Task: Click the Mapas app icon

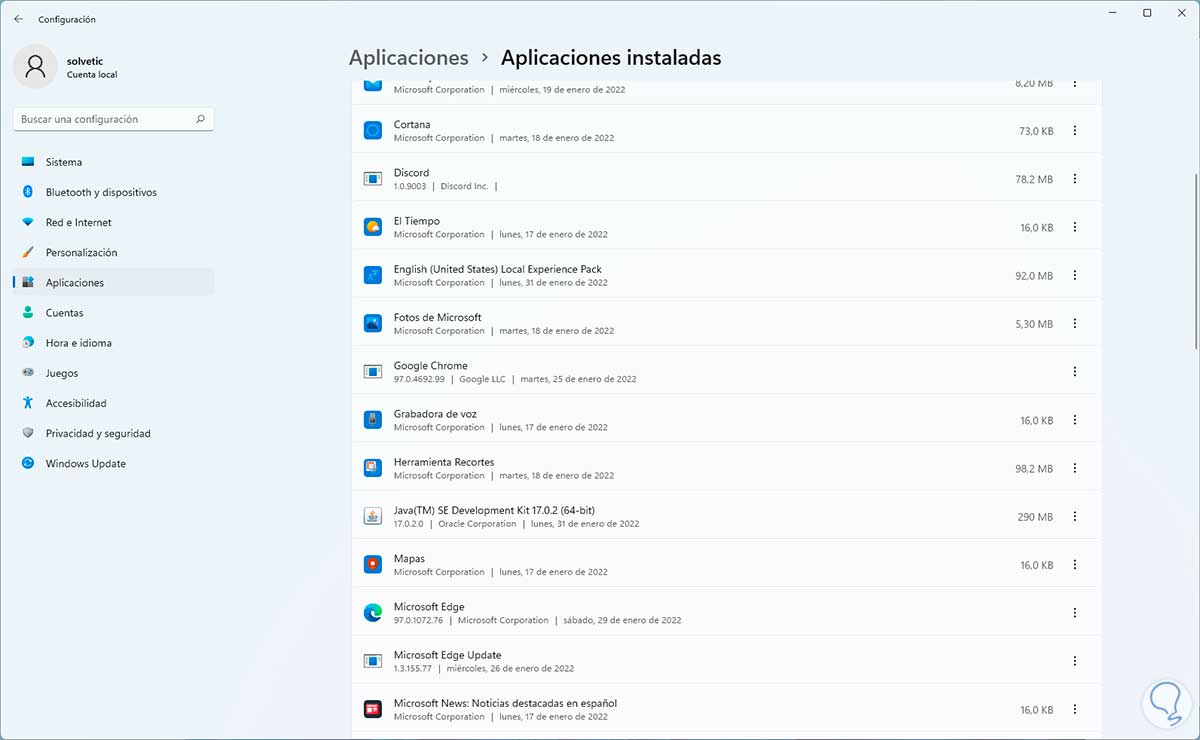Action: tap(373, 565)
